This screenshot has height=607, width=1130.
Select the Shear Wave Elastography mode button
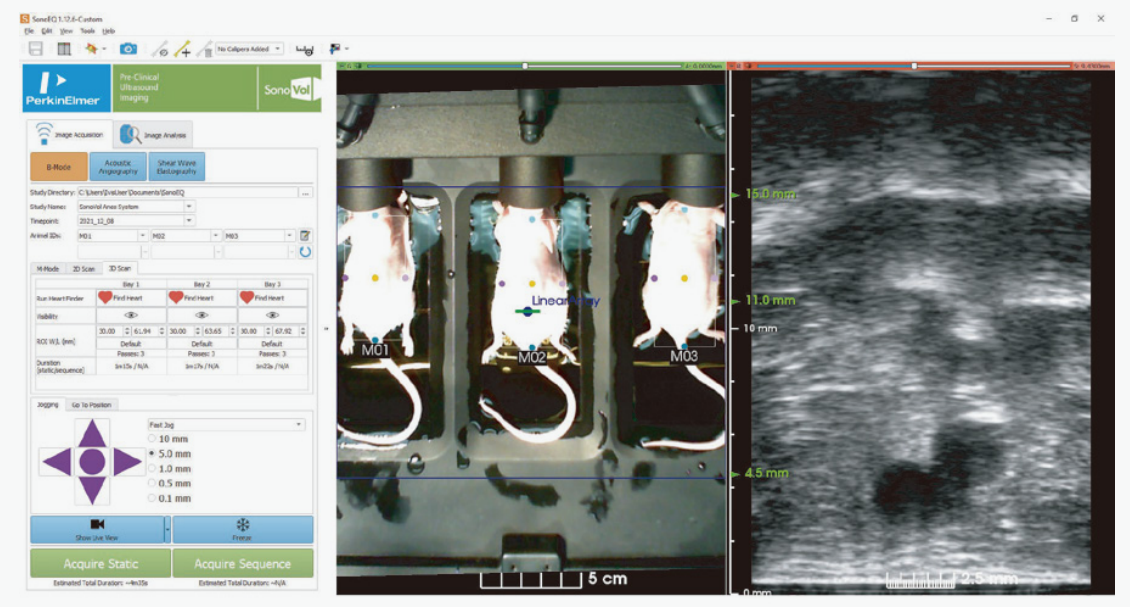click(177, 167)
